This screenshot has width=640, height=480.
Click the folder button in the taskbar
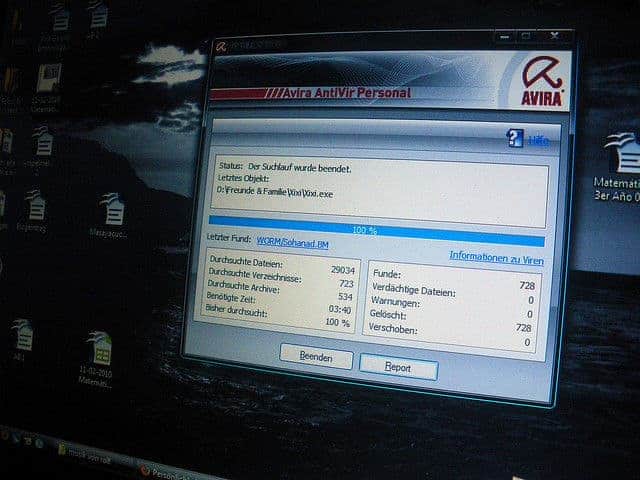[x=84, y=455]
